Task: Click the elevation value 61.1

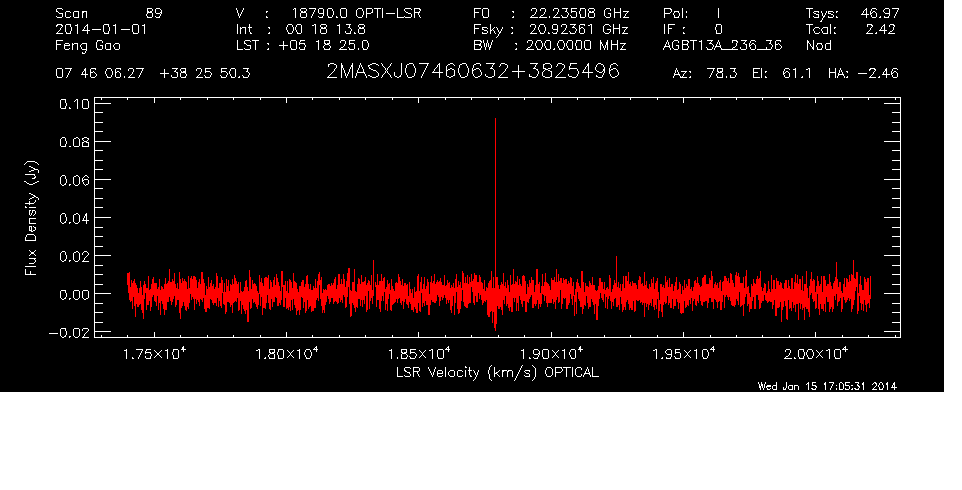Action: pos(797,74)
